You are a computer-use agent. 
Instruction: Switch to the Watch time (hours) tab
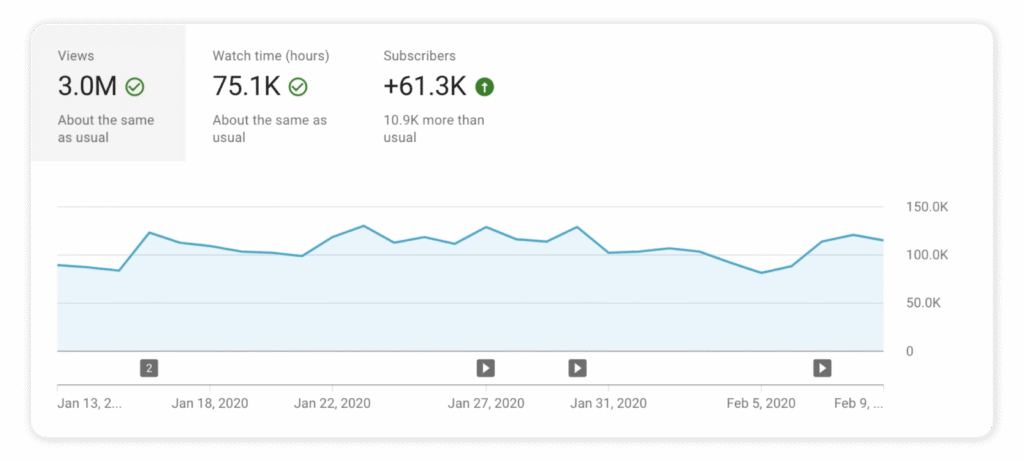point(271,93)
